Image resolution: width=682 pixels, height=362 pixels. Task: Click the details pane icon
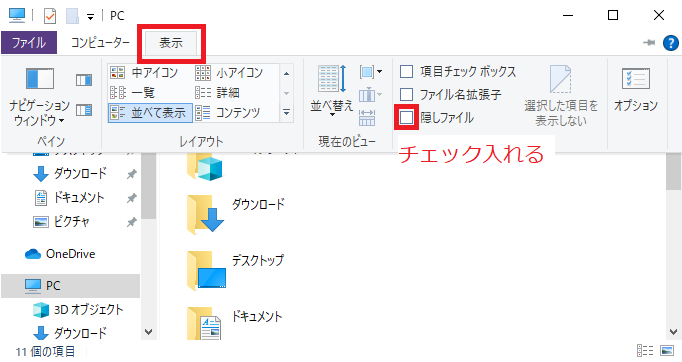point(84,110)
